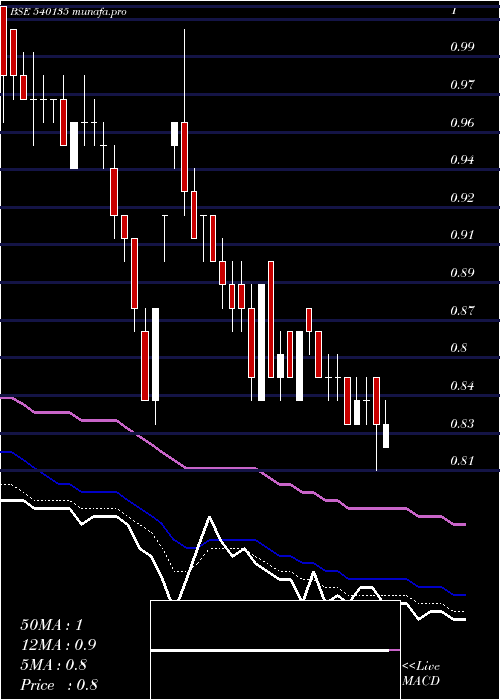Viewport: 500px width, 700px height.
Task: Click the '5MA : 0.8' legend entry
Action: pyautogui.click(x=54, y=665)
